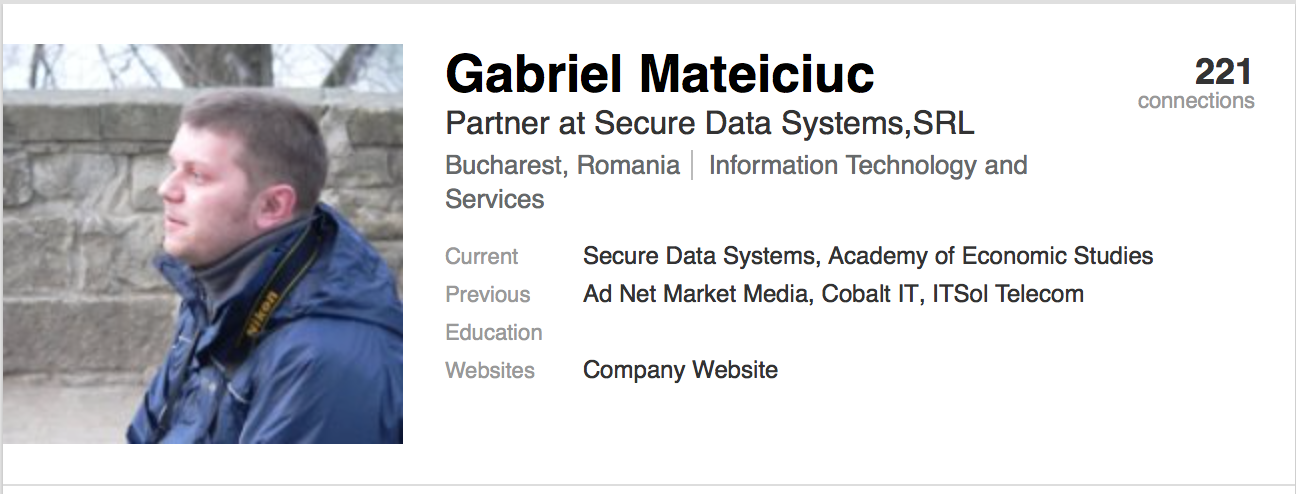Click the divider between location and industry
This screenshot has width=1296, height=494.
692,165
